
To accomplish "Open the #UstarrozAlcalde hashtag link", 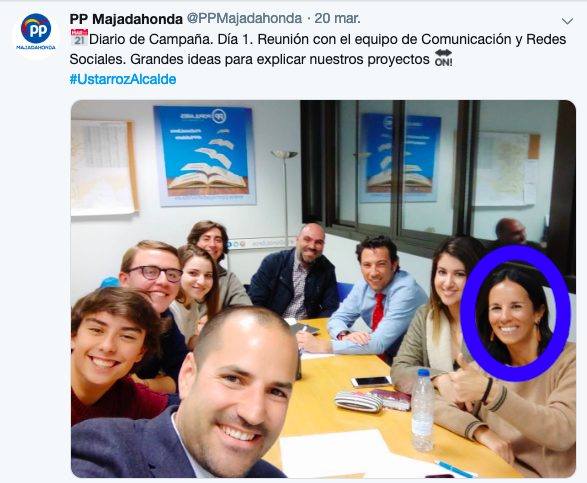I will click(x=123, y=79).
